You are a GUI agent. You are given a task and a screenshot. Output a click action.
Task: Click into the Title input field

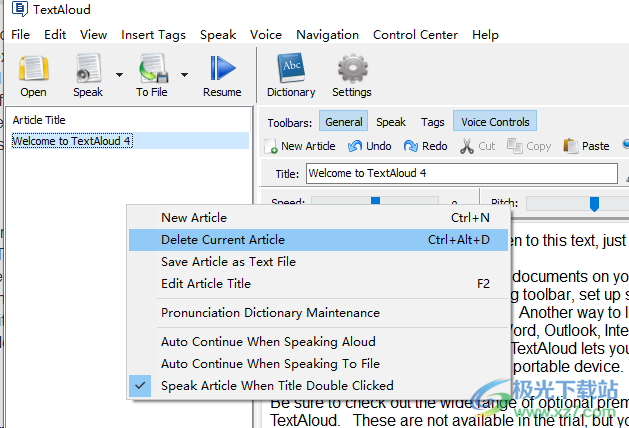462,173
